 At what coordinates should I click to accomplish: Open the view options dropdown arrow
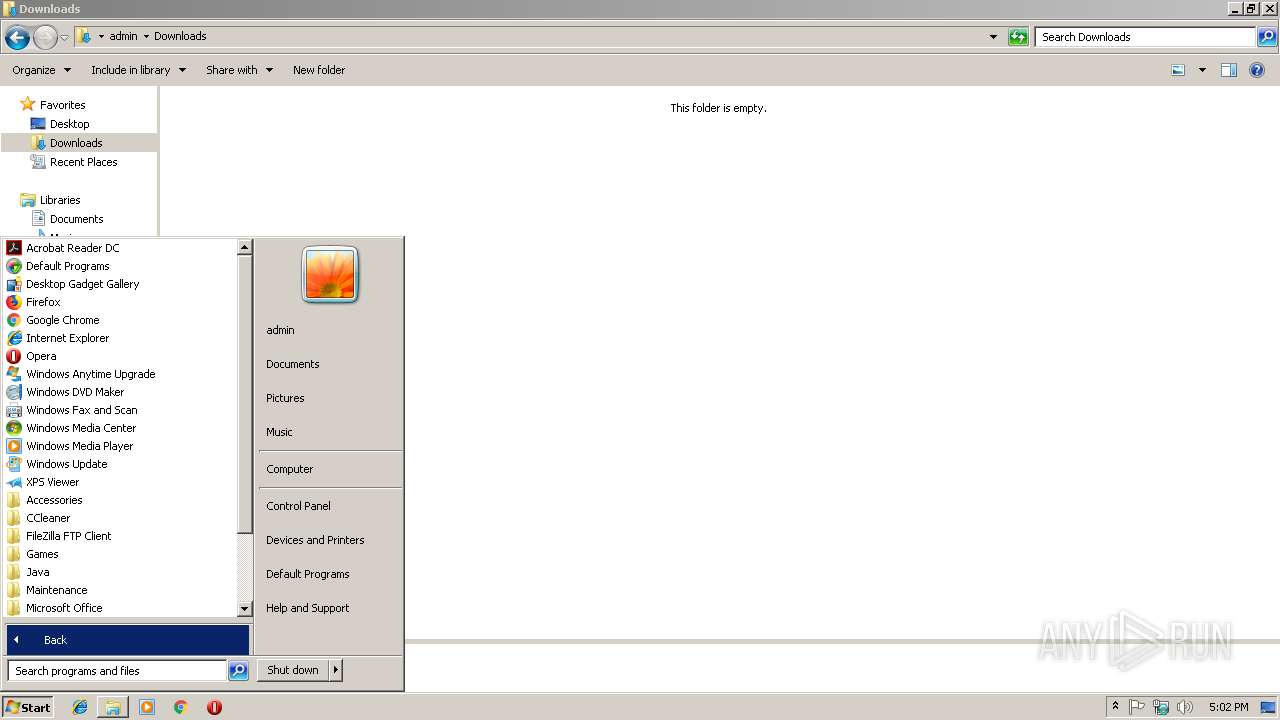(1202, 70)
